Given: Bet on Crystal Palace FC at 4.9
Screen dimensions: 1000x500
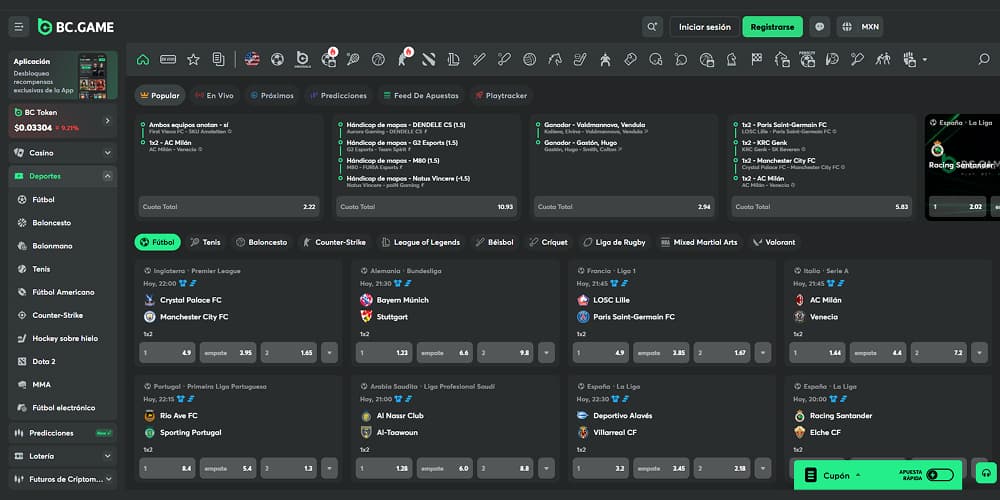Looking at the screenshot, I should pyautogui.click(x=168, y=353).
